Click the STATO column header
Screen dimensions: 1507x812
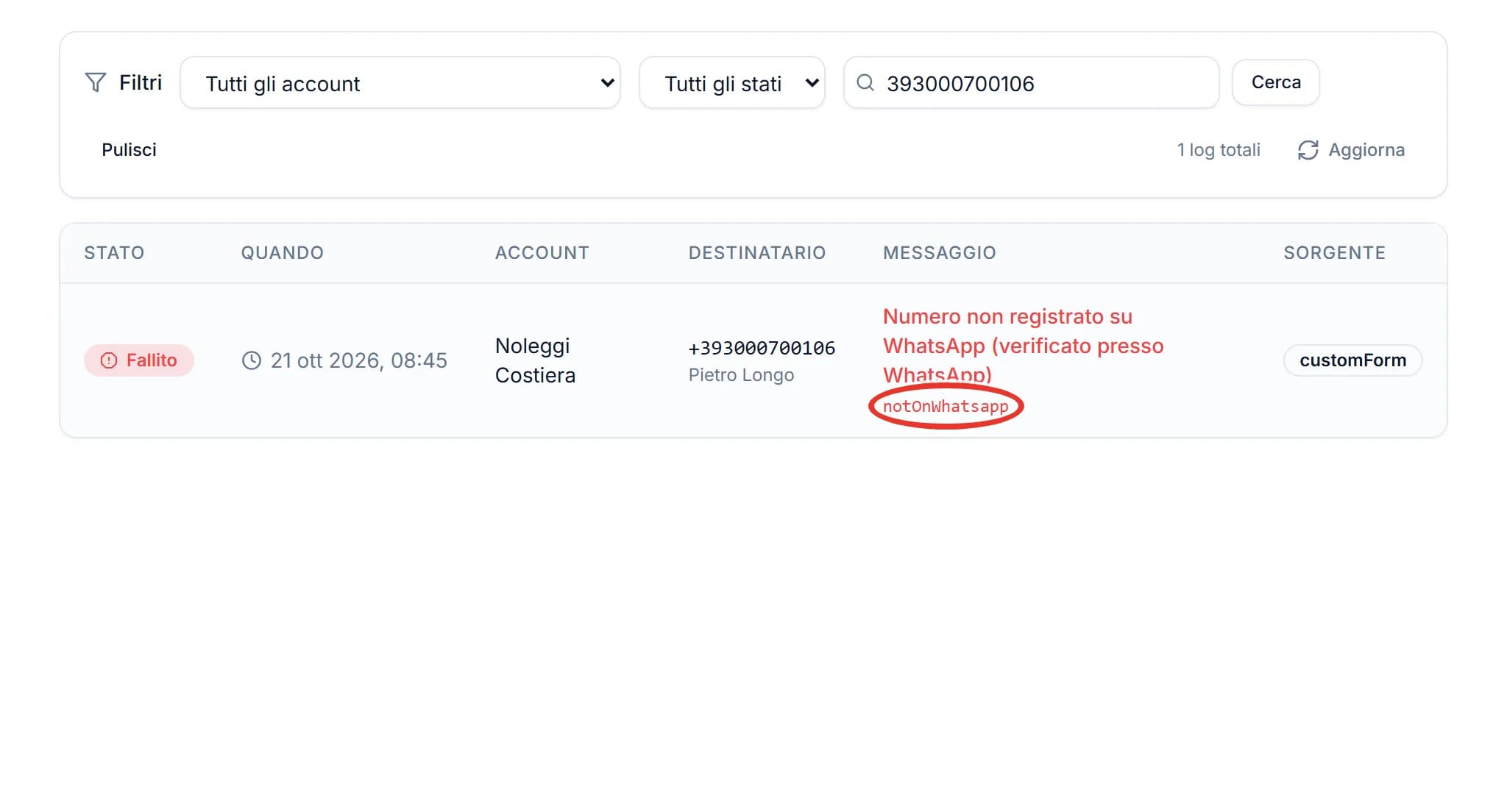coord(114,253)
